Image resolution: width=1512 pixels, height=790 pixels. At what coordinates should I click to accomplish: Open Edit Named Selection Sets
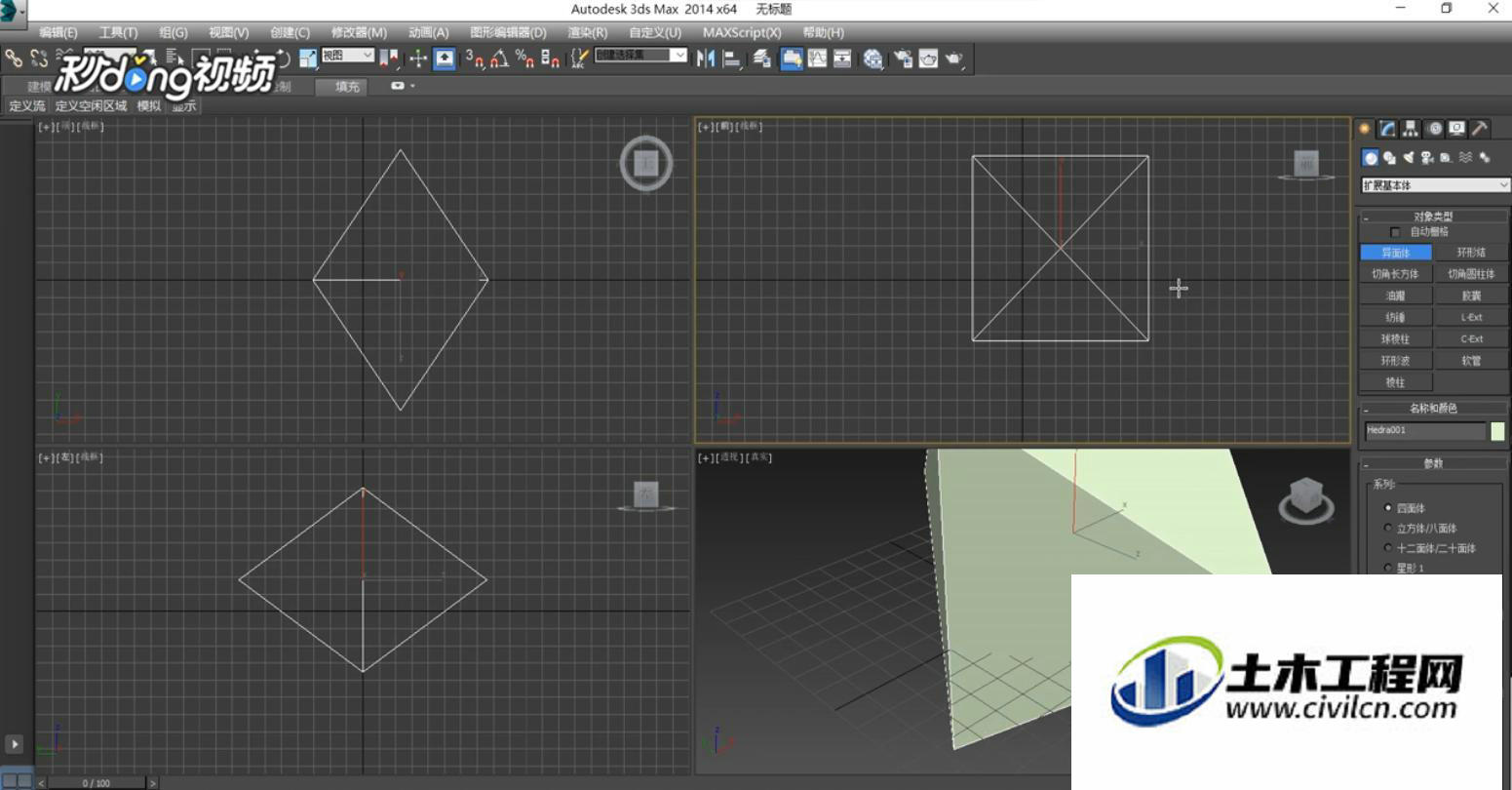(x=579, y=59)
